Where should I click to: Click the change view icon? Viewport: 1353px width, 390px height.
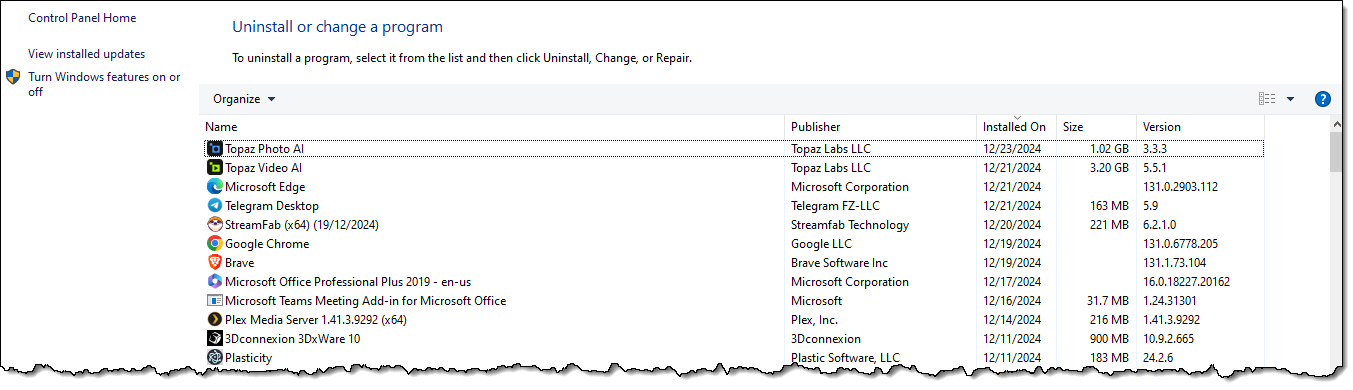(x=1267, y=99)
